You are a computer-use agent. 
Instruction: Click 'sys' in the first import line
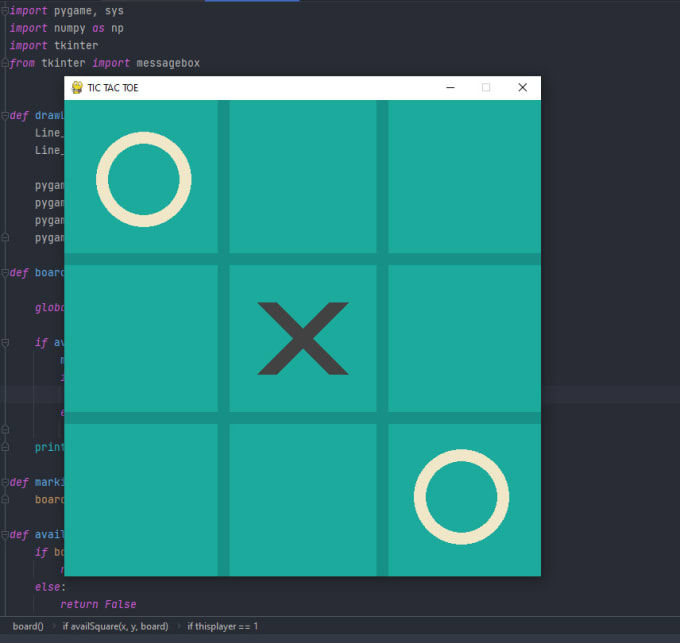pos(114,11)
